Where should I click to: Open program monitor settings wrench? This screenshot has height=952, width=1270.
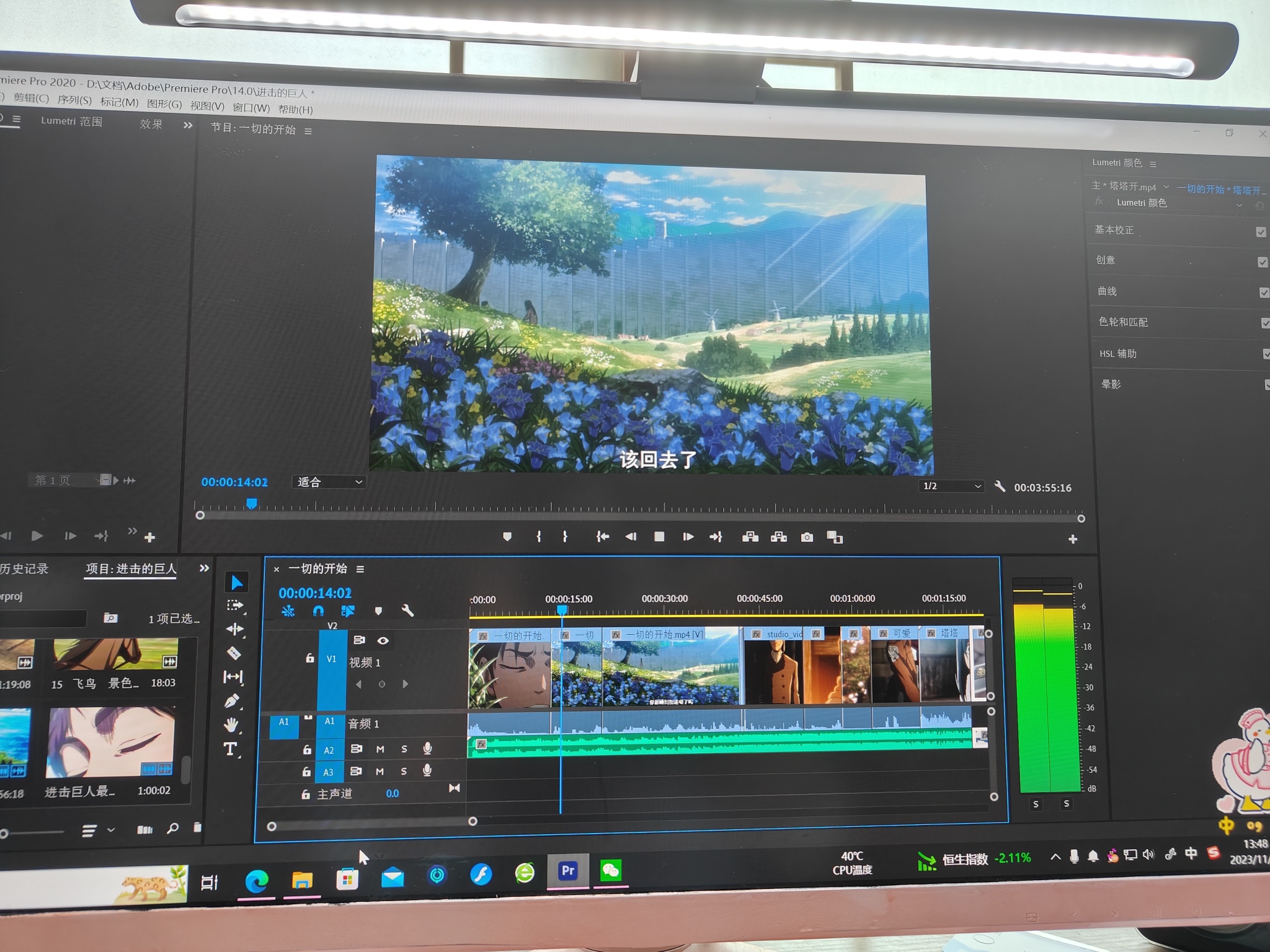tap(1000, 487)
